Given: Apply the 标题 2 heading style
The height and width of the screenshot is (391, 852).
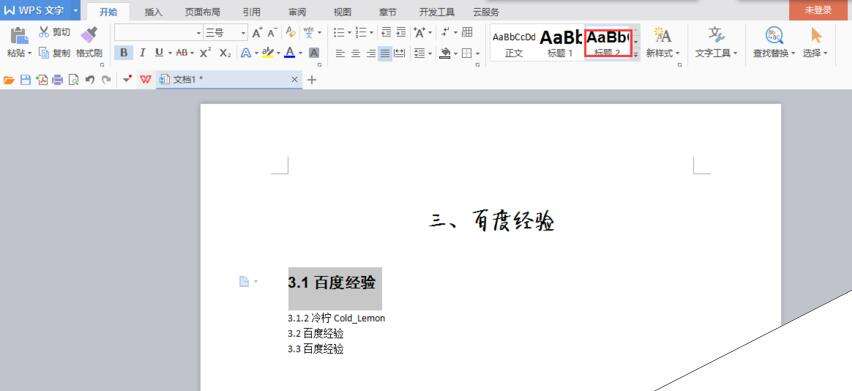Looking at the screenshot, I should pos(609,43).
